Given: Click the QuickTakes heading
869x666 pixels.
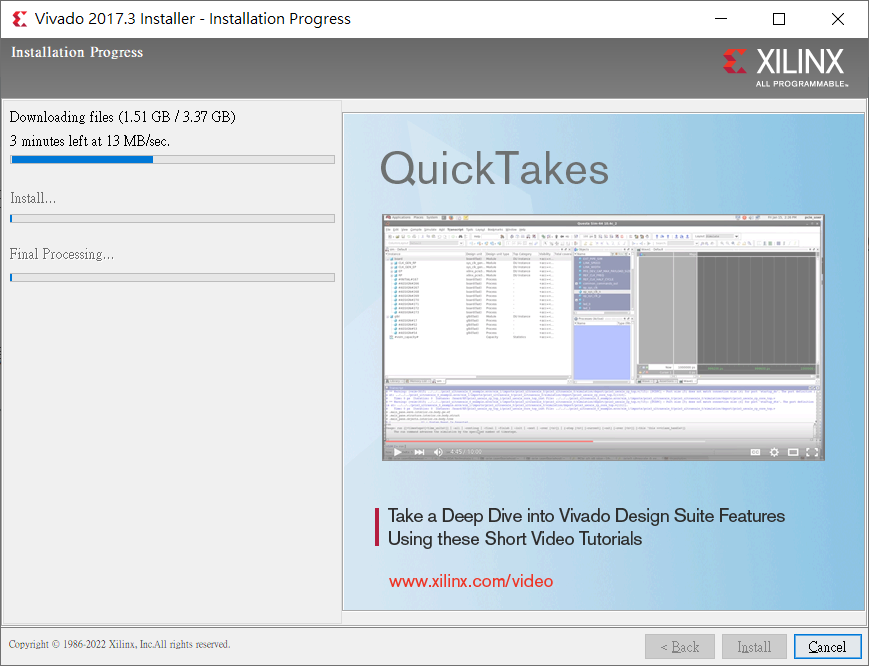Looking at the screenshot, I should 494,169.
